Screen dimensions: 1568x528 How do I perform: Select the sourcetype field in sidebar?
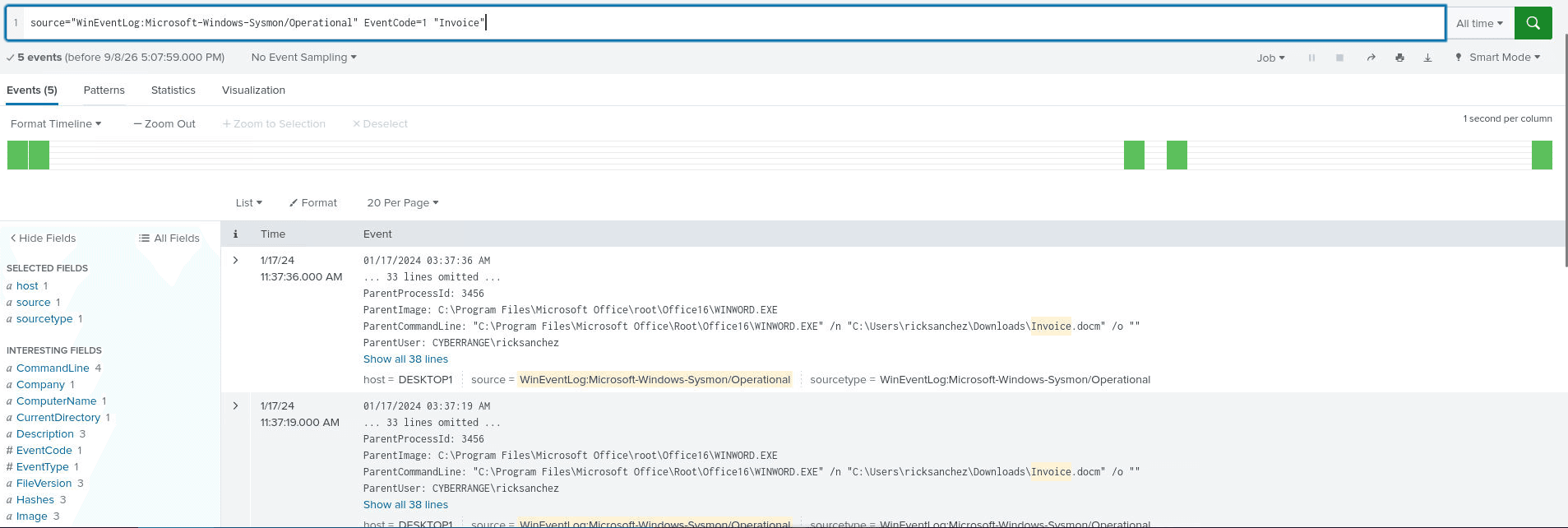44,319
